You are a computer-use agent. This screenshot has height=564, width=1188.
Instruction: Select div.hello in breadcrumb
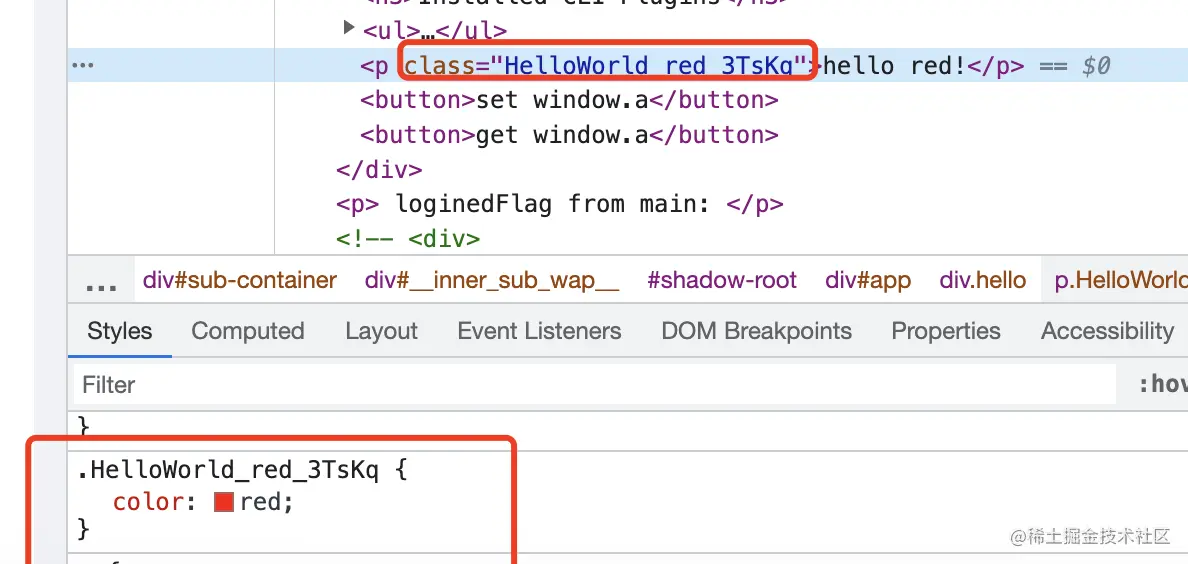(983, 280)
